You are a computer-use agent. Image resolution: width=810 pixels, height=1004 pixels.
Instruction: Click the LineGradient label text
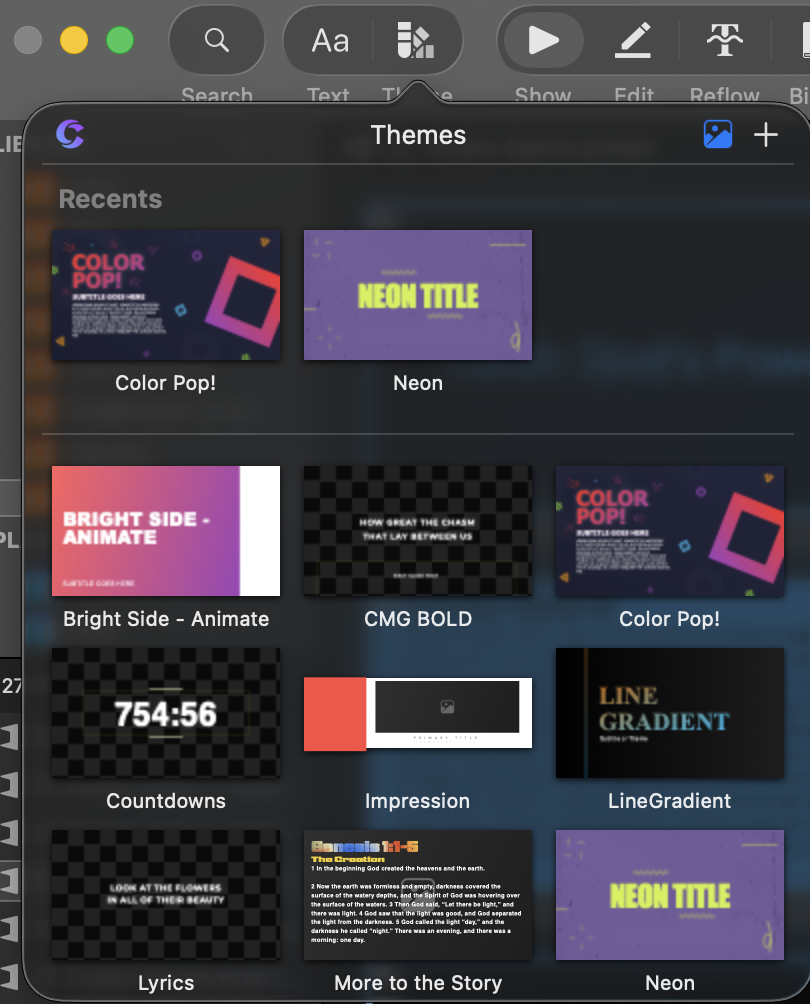[670, 801]
